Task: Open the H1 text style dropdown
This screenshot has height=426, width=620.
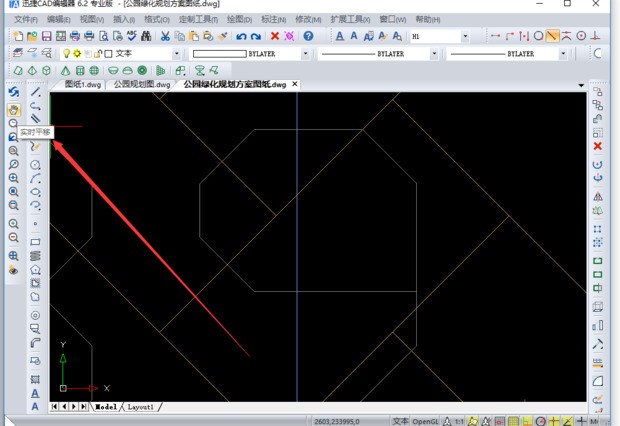Action: (465, 36)
